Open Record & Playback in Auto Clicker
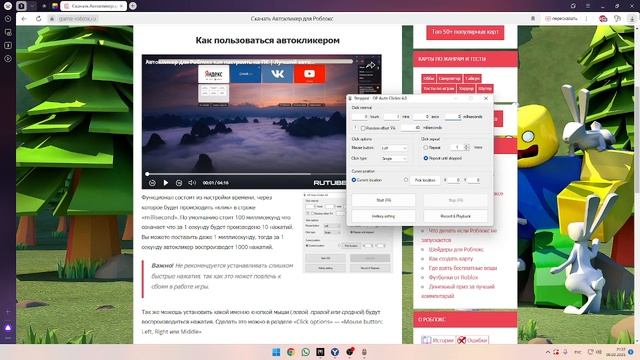 (456, 216)
